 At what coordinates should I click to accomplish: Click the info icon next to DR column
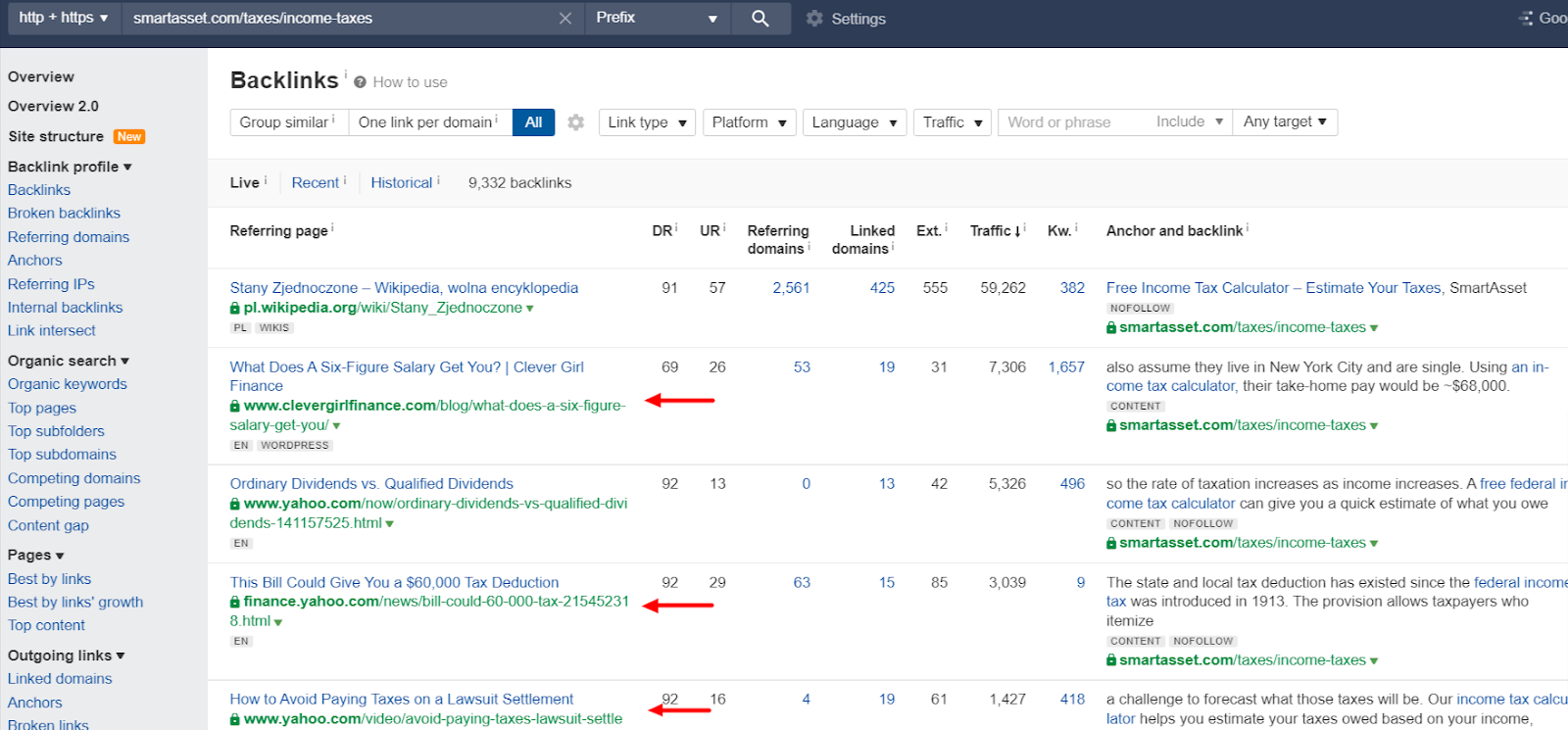point(676,228)
